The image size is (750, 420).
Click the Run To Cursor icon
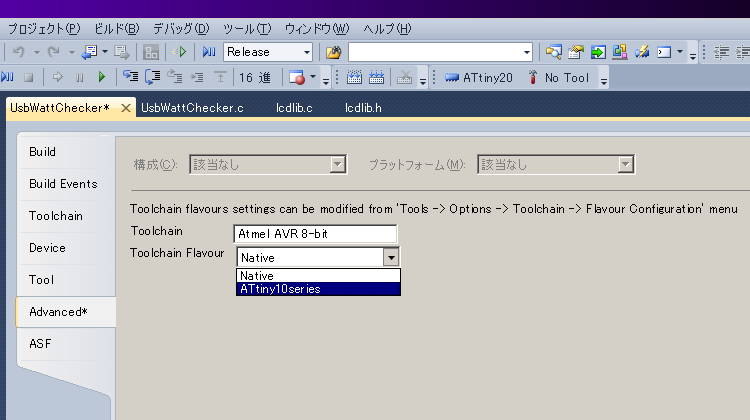[x=197, y=77]
